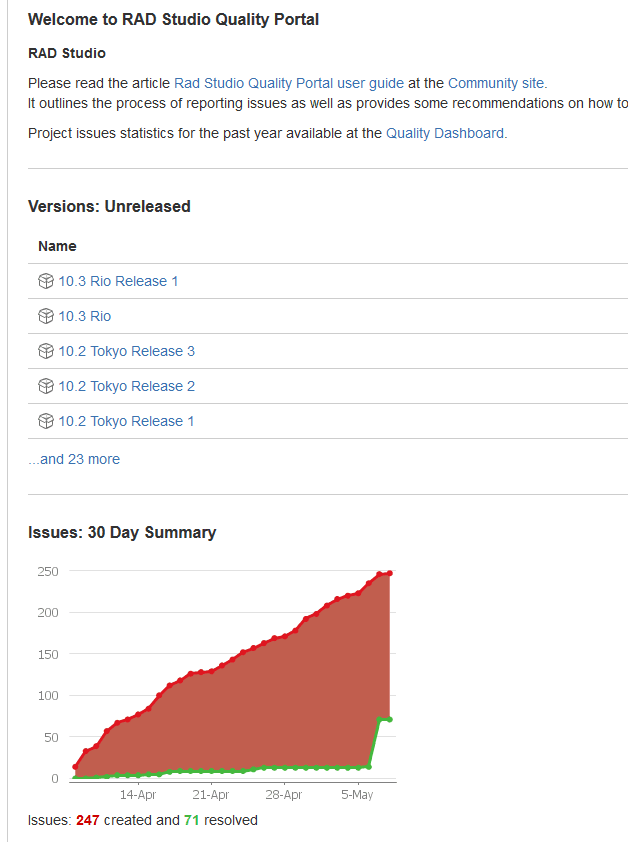628x842 pixels.
Task: Click the 71 resolved issues count
Action: coord(191,821)
